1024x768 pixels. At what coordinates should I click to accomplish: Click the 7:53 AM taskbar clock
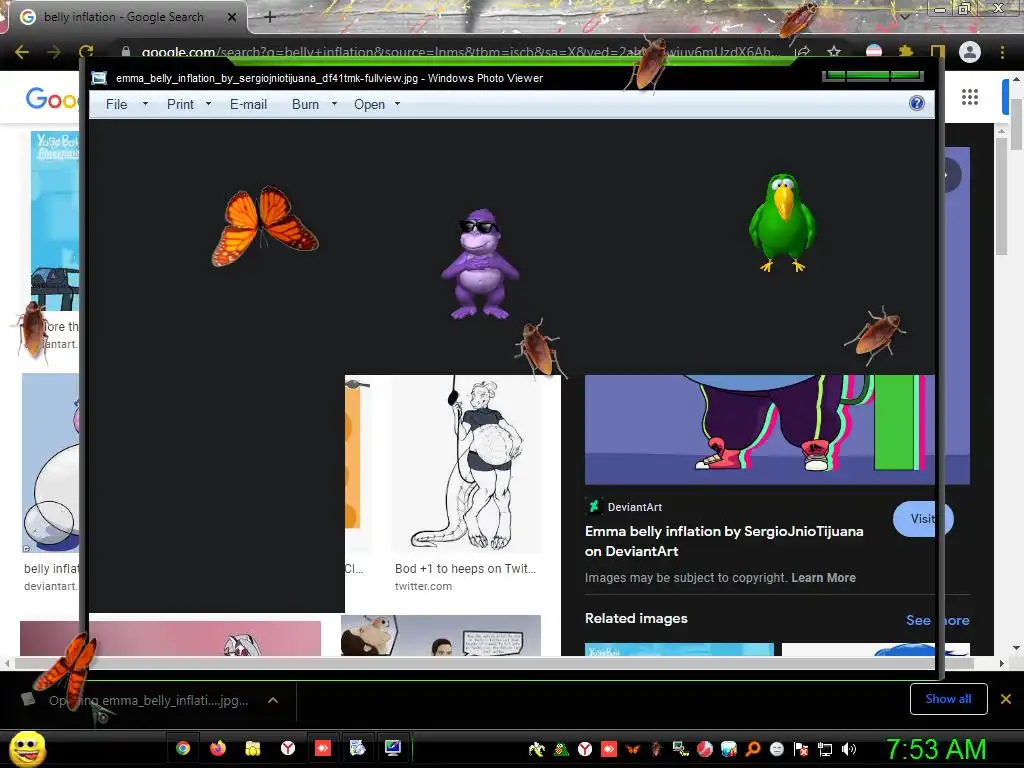click(x=936, y=749)
